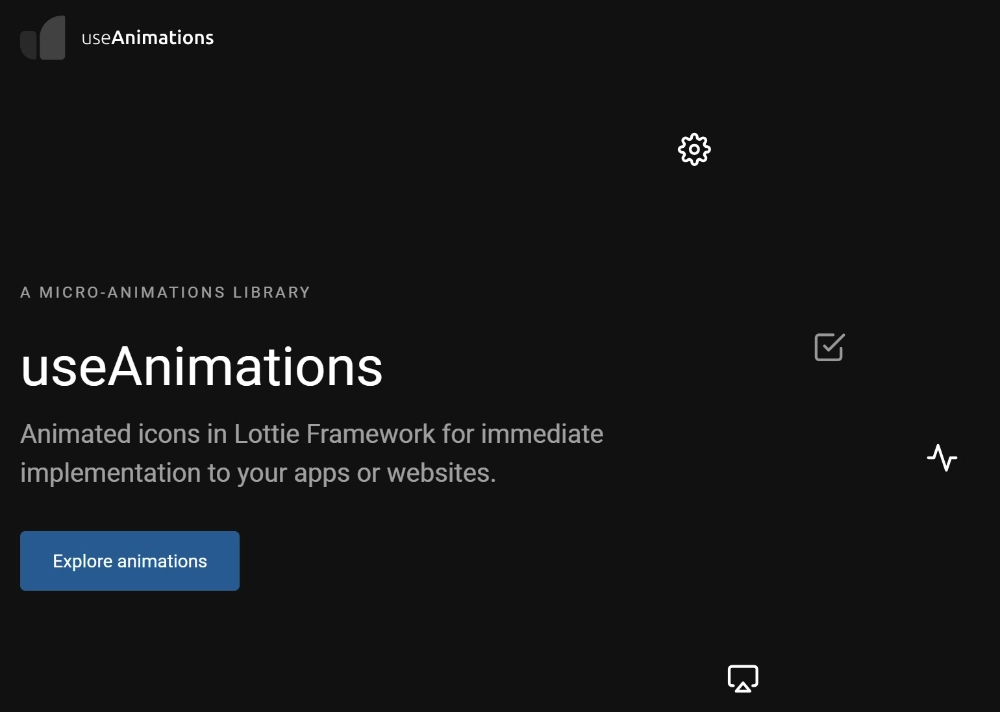Select the A MICRO-ANIMATIONS LIBRARY label

click(165, 292)
